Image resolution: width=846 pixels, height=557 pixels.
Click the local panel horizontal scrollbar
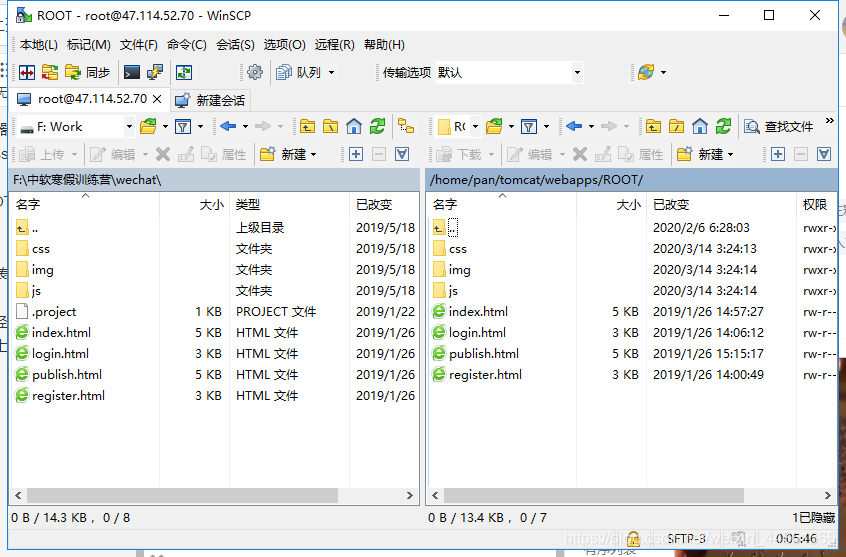(x=182, y=495)
